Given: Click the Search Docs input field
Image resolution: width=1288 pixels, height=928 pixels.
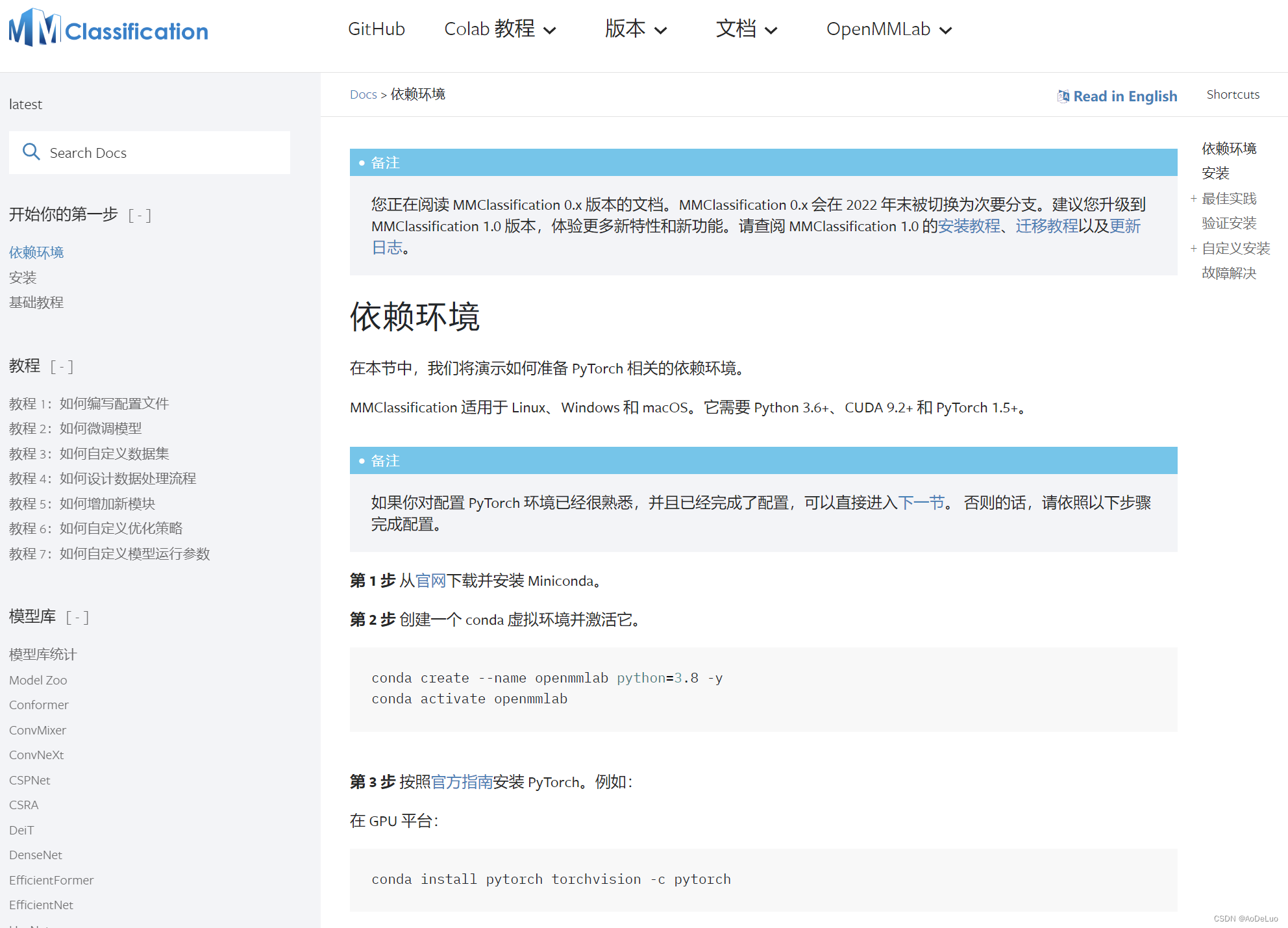Looking at the screenshot, I should [x=149, y=153].
